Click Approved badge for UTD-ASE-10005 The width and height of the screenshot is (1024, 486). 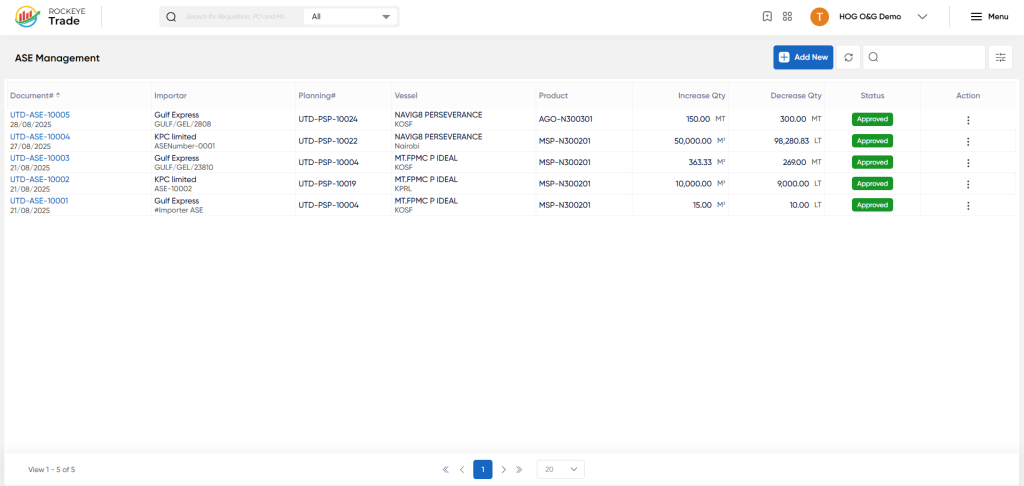pos(872,120)
